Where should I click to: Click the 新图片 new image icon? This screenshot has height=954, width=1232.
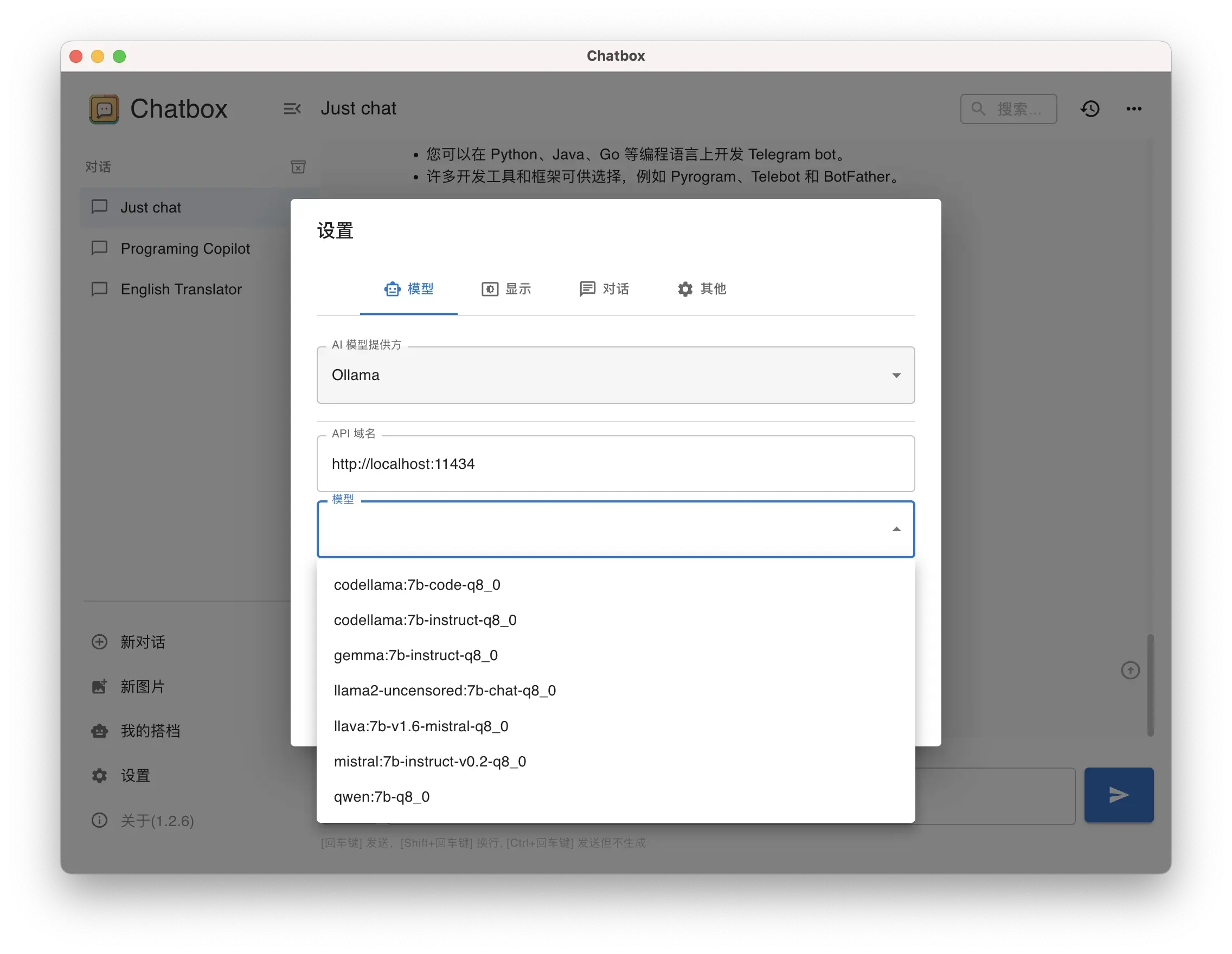[100, 686]
